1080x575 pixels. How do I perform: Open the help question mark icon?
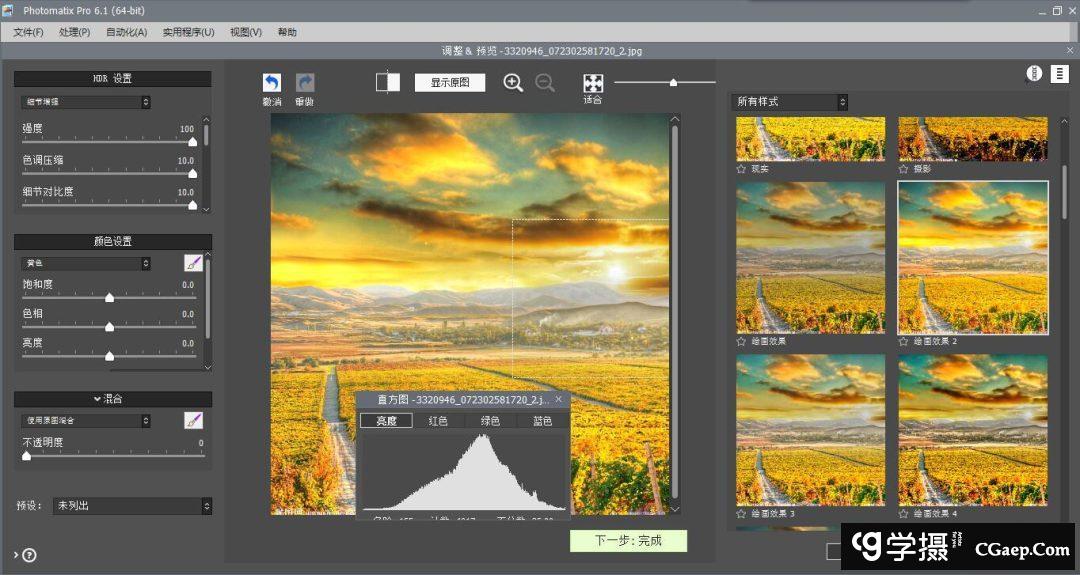click(29, 555)
